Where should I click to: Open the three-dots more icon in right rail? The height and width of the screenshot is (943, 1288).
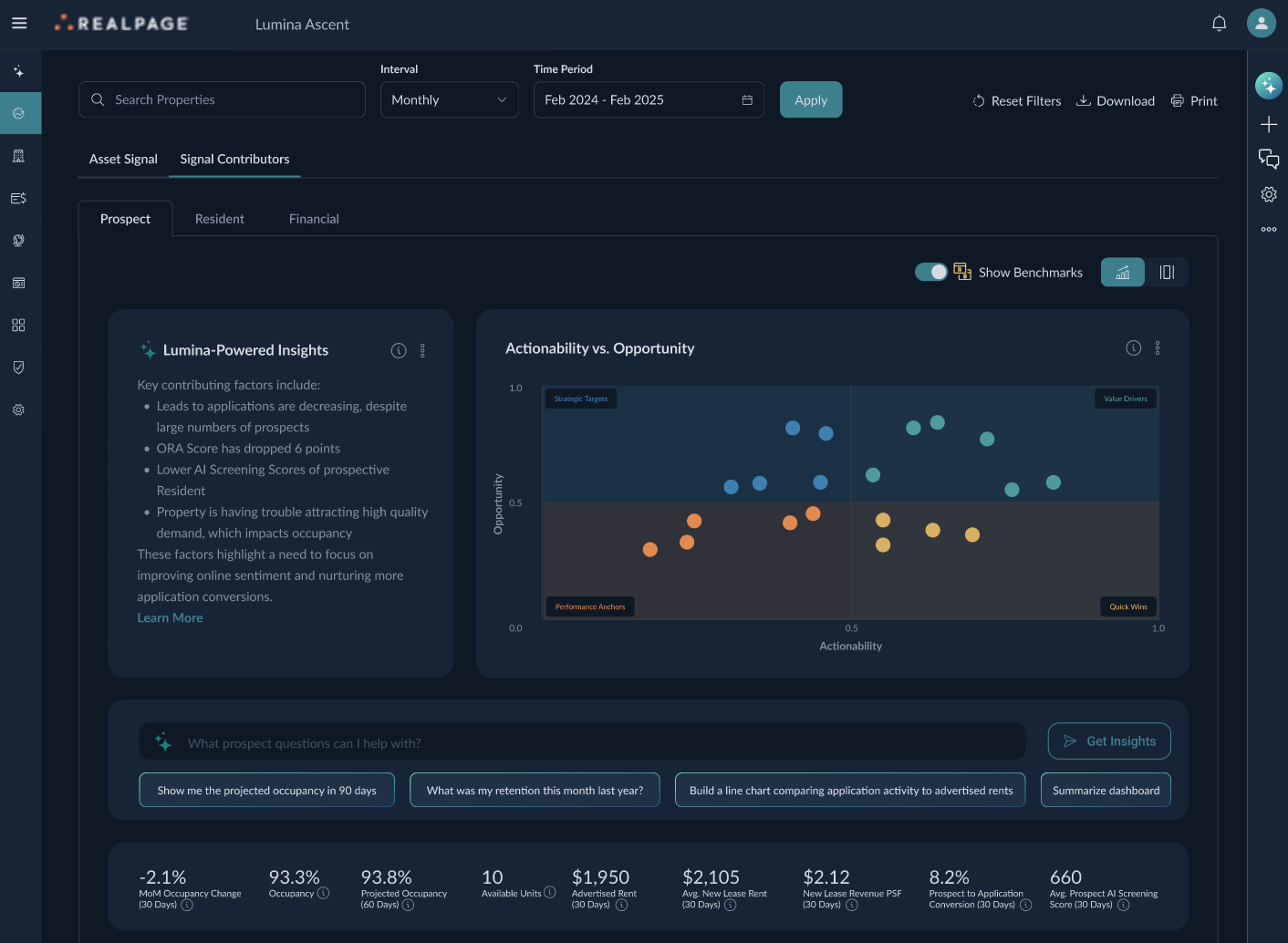(1269, 229)
